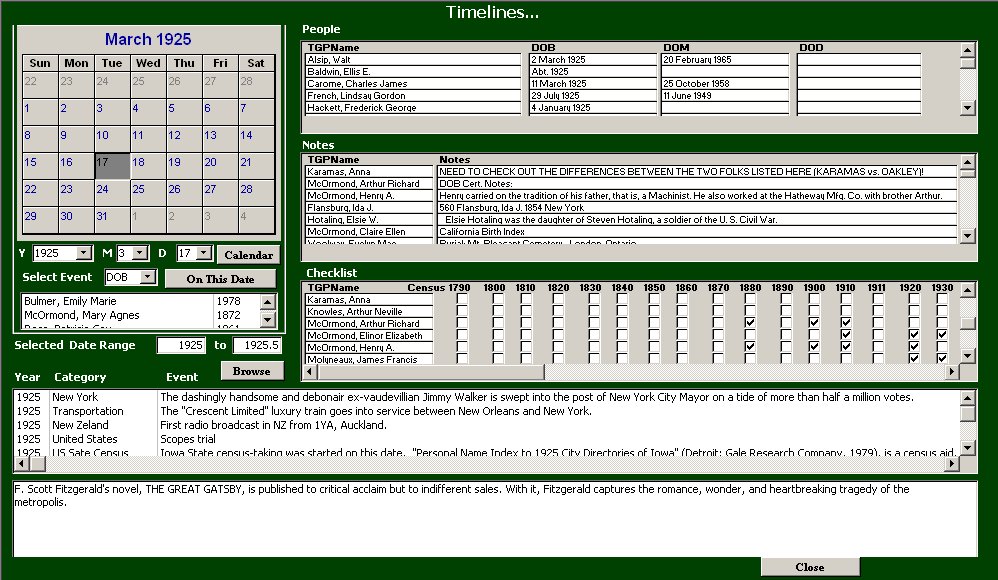Screen dimensions: 998x580
Task: Choose March 17 highlighted day
Action: (112, 166)
